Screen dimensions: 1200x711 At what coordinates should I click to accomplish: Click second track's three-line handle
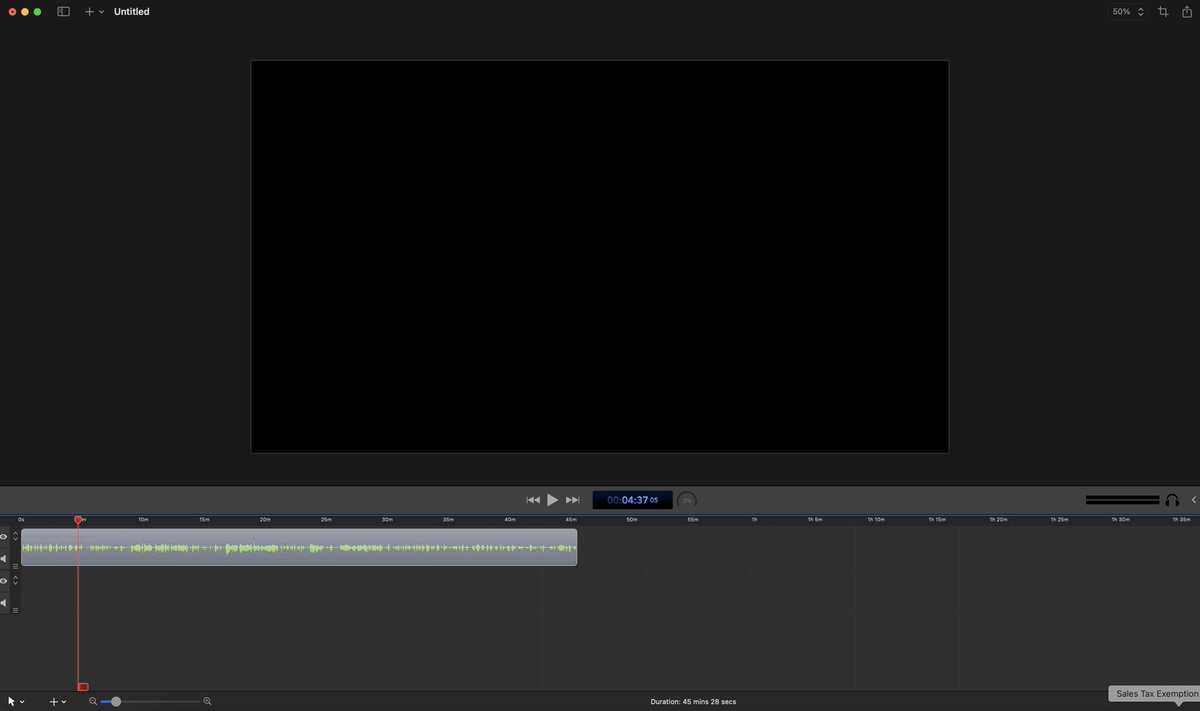[15, 610]
